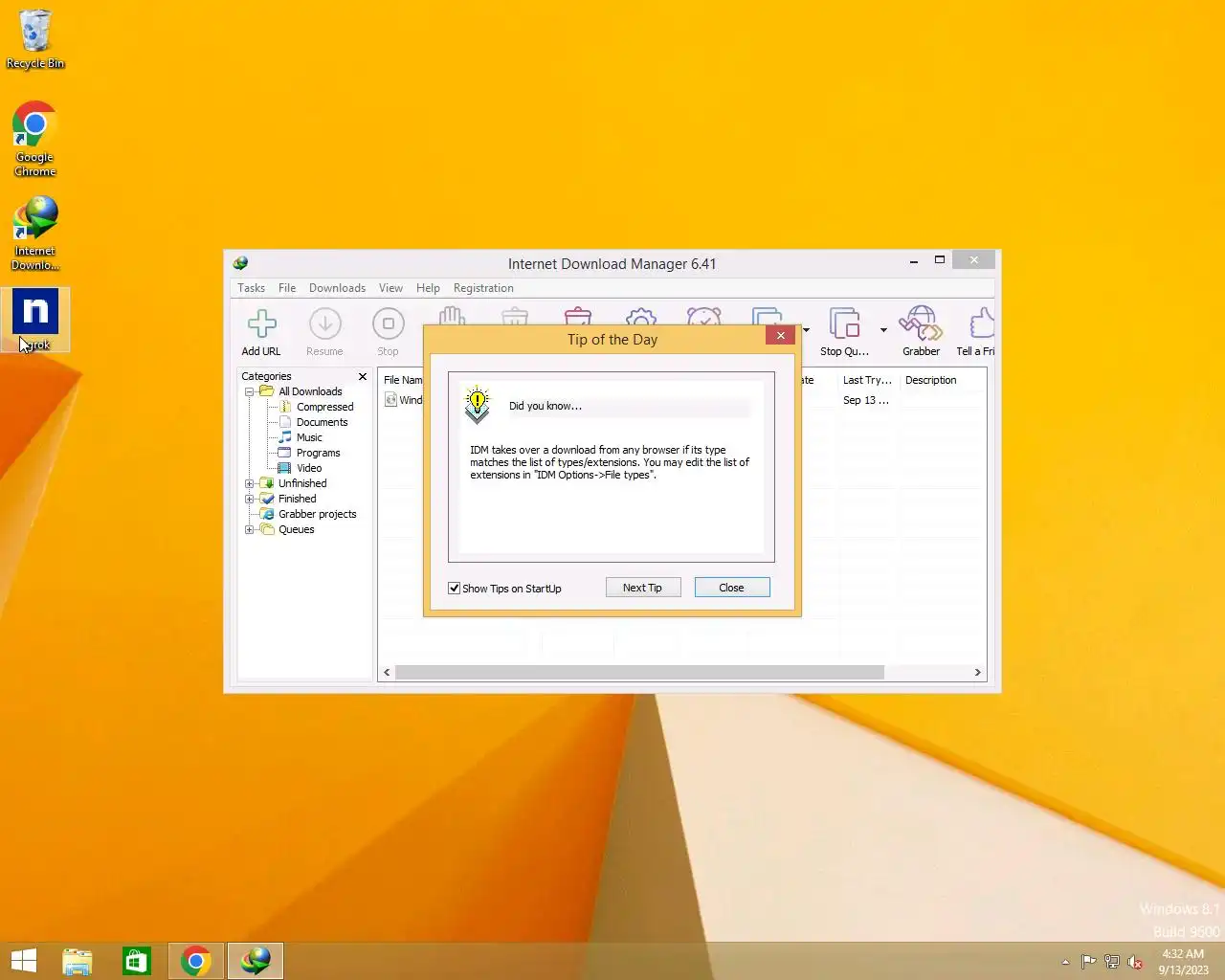
Task: Open the Help menu
Action: pyautogui.click(x=428, y=288)
